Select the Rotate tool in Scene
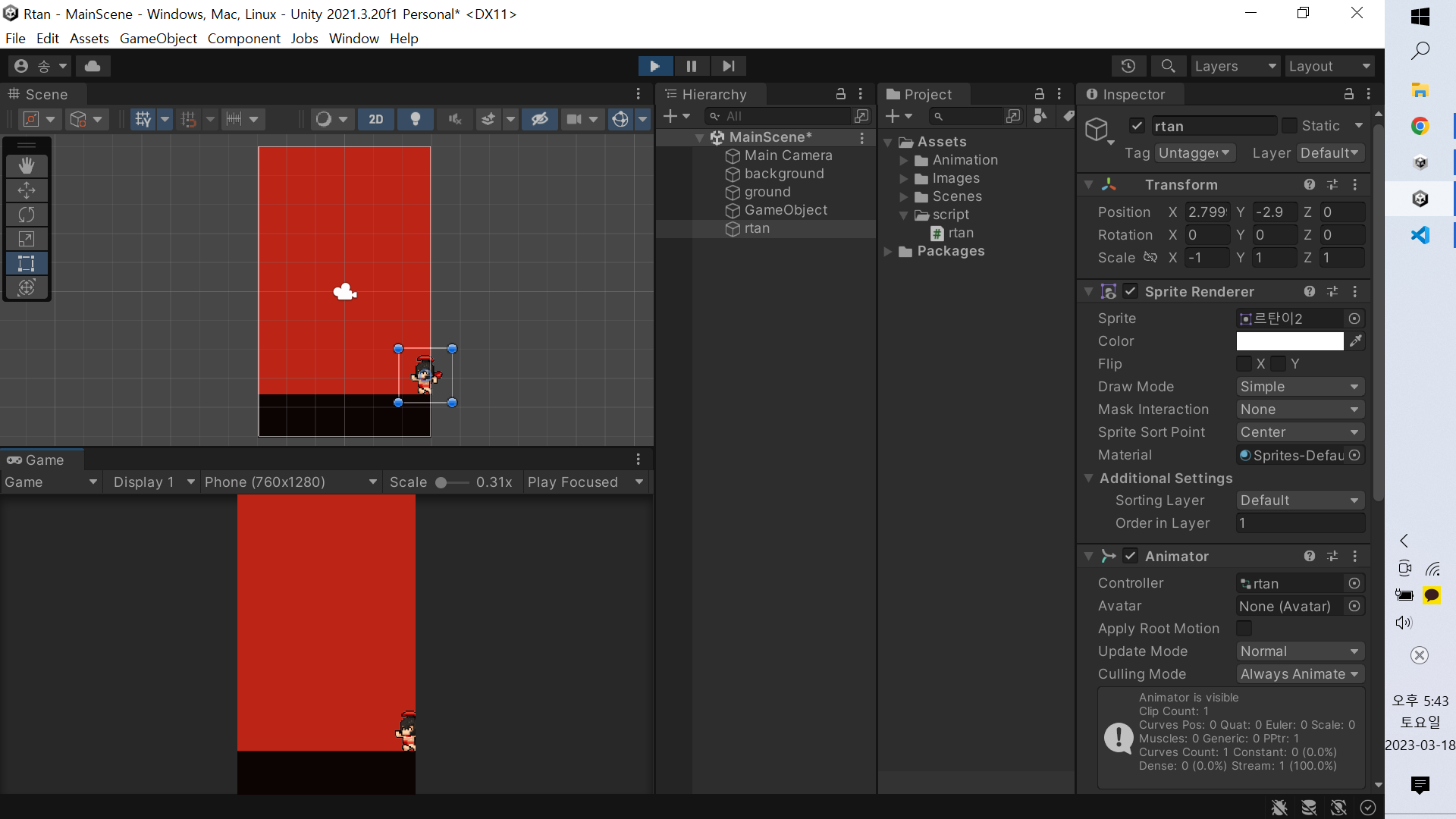This screenshot has width=1456, height=819. 27,215
